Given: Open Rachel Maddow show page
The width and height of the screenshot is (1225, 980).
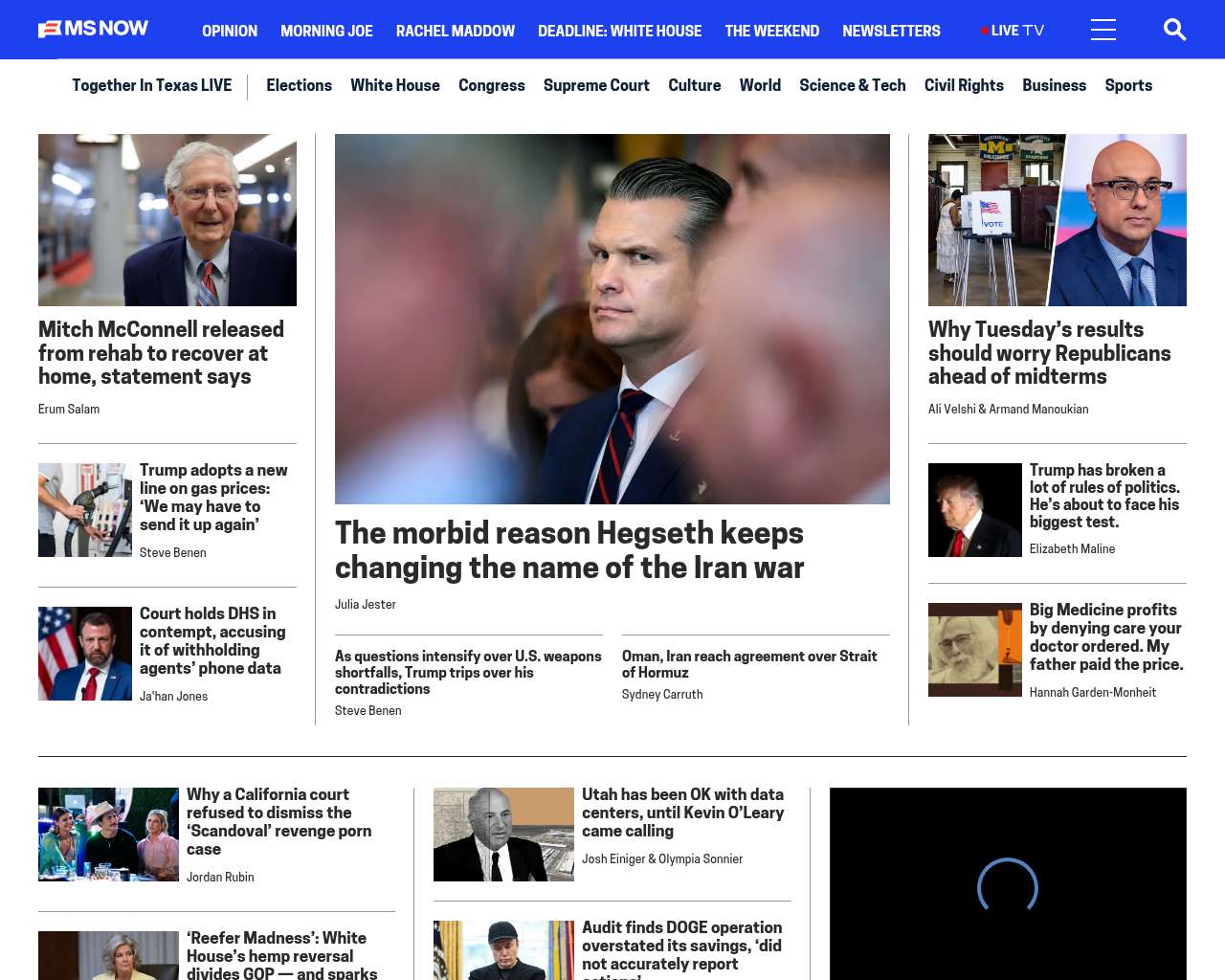Looking at the screenshot, I should pos(456,31).
